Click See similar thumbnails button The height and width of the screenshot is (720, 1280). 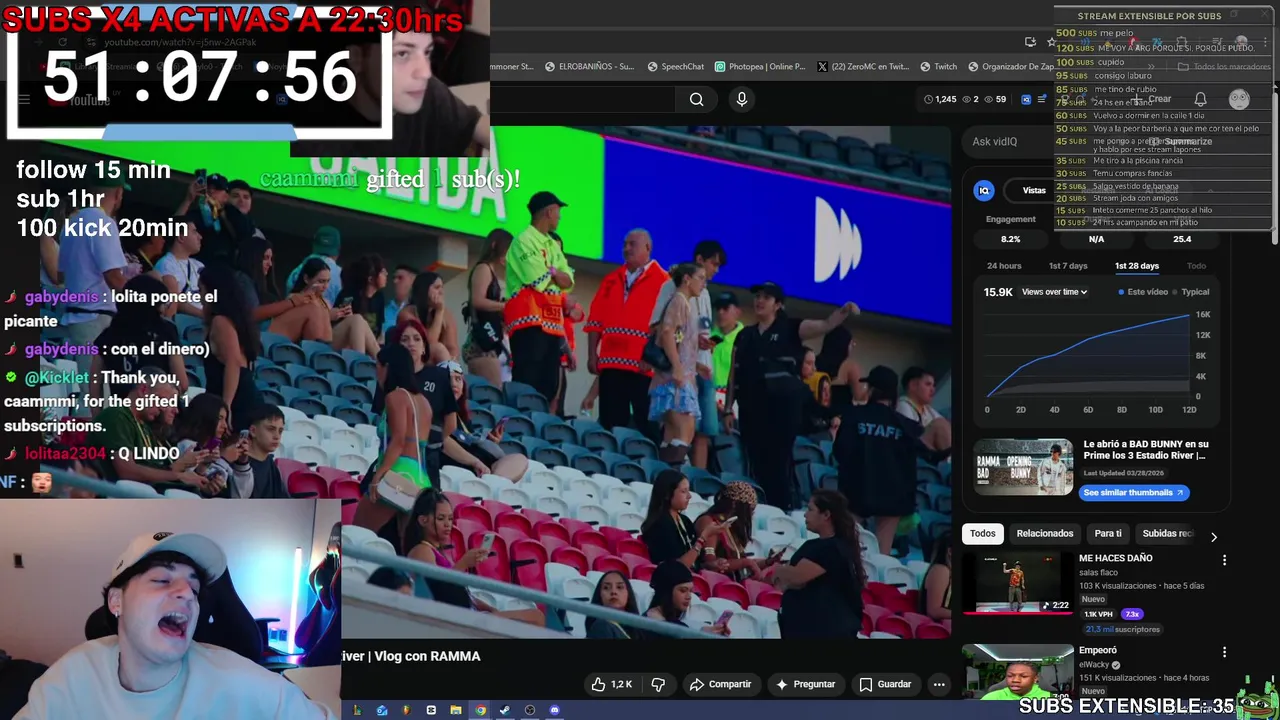(x=1134, y=492)
